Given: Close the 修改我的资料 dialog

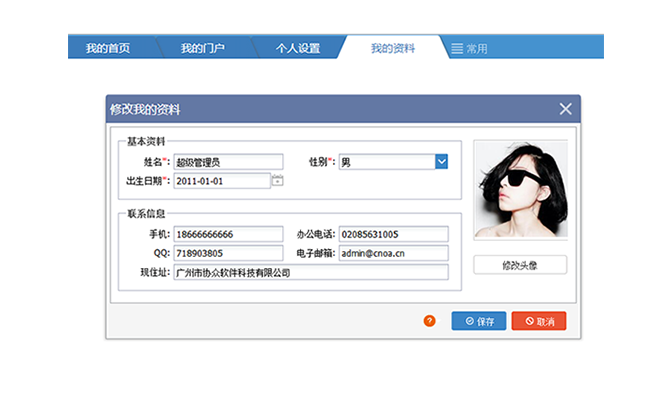Looking at the screenshot, I should pyautogui.click(x=565, y=109).
